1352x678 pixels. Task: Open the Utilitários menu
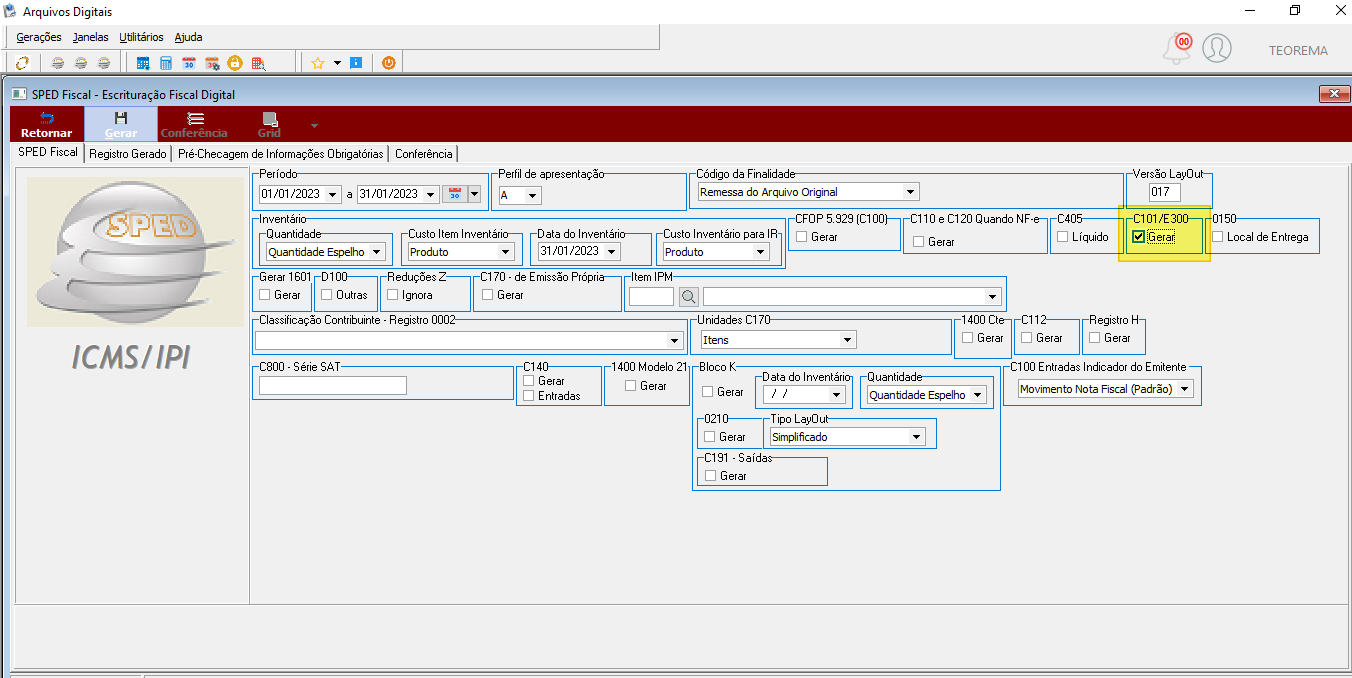tap(141, 37)
